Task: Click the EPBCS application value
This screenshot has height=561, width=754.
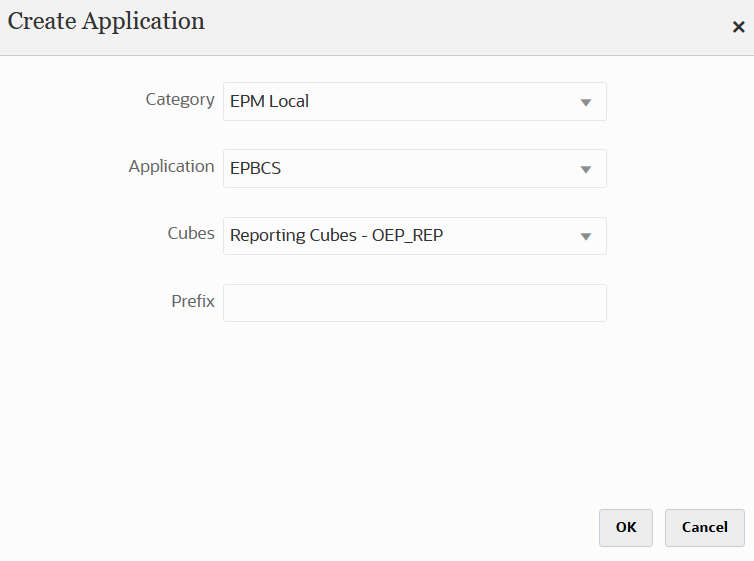Action: 256,169
